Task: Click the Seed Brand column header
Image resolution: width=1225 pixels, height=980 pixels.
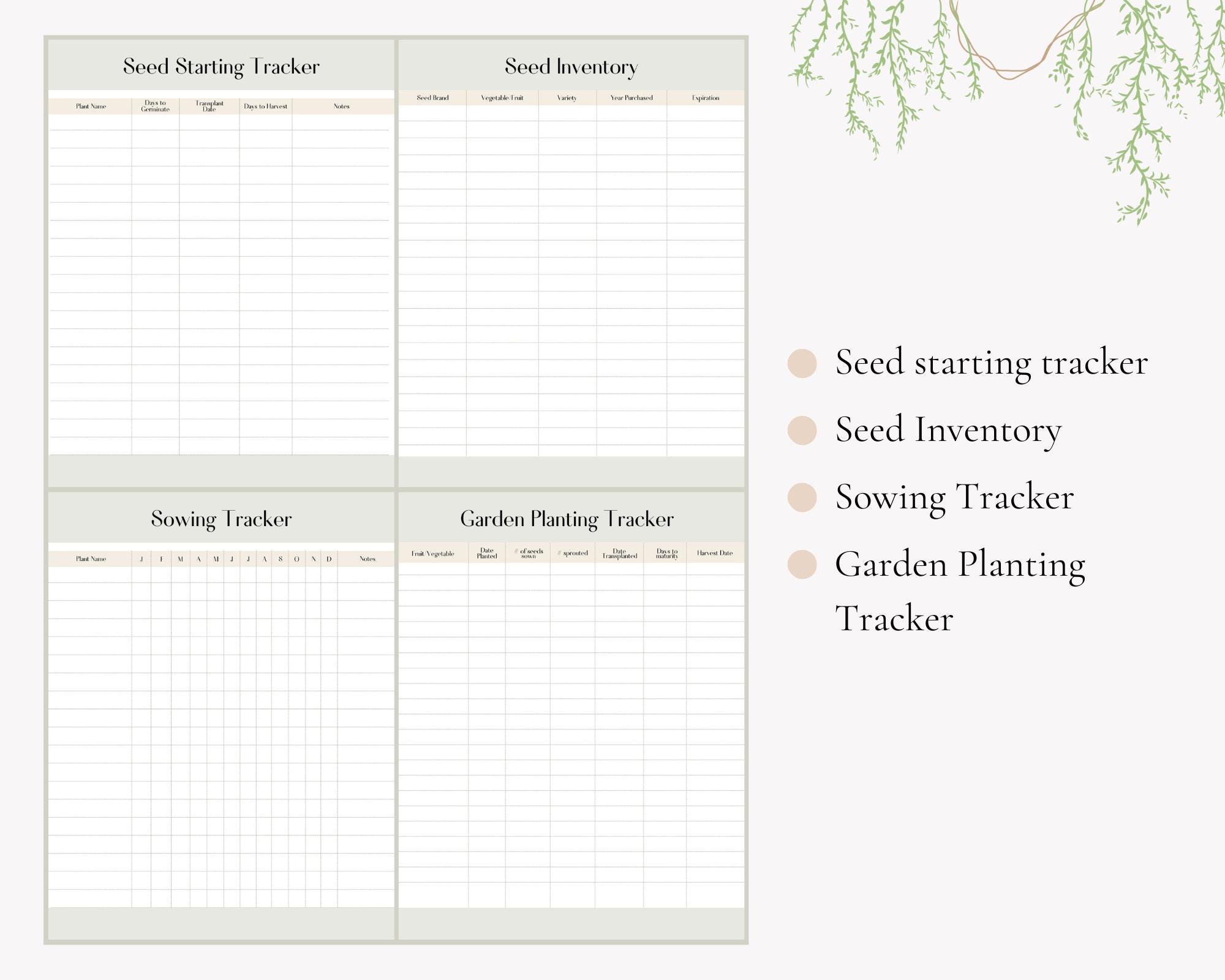Action: pyautogui.click(x=432, y=98)
